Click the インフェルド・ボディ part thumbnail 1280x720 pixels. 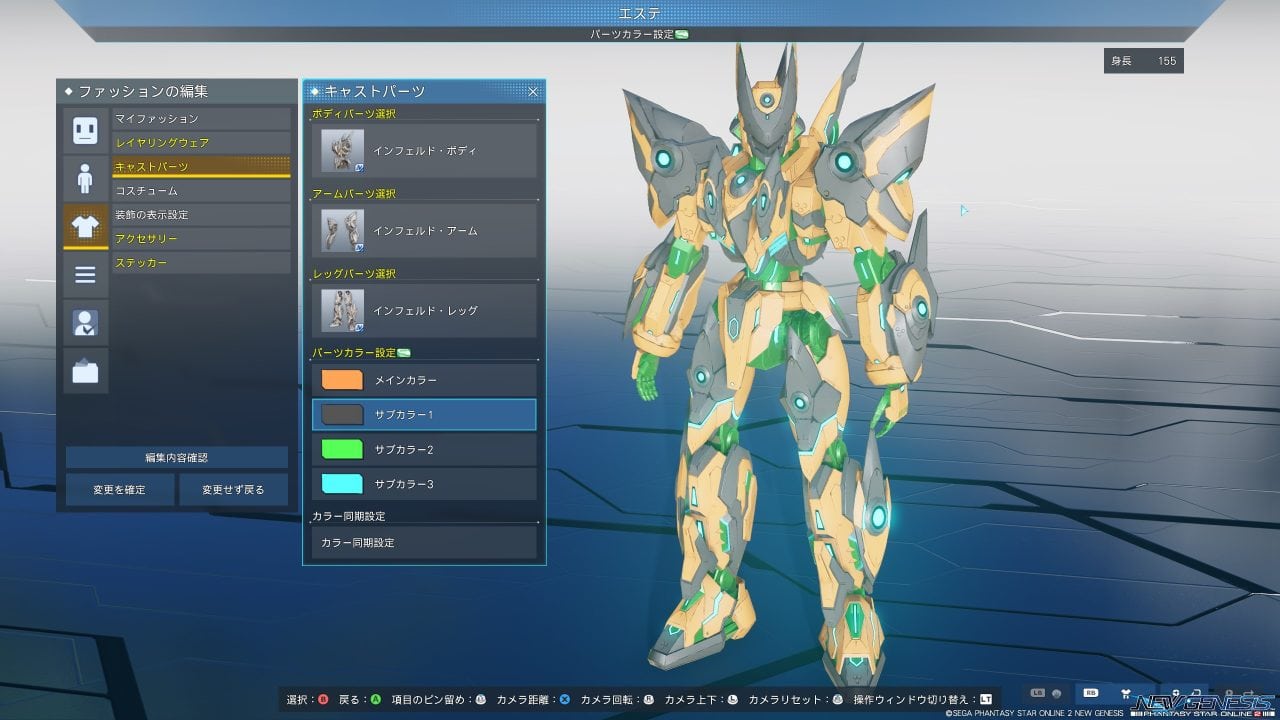pos(343,151)
